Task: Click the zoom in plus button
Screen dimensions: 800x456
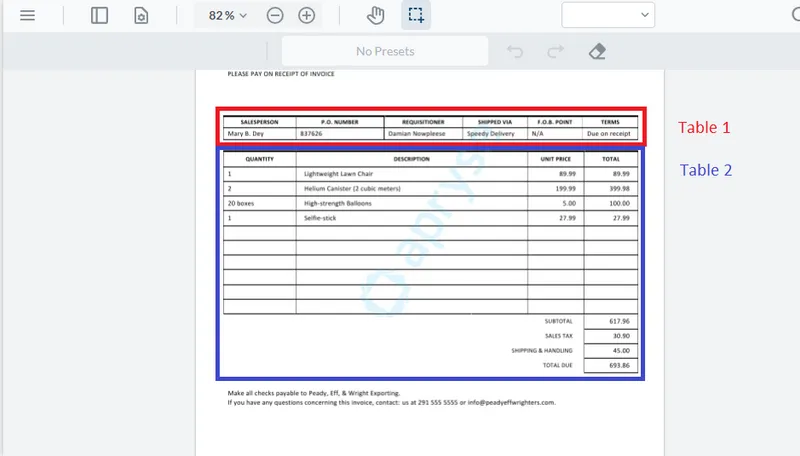Action: 307,15
